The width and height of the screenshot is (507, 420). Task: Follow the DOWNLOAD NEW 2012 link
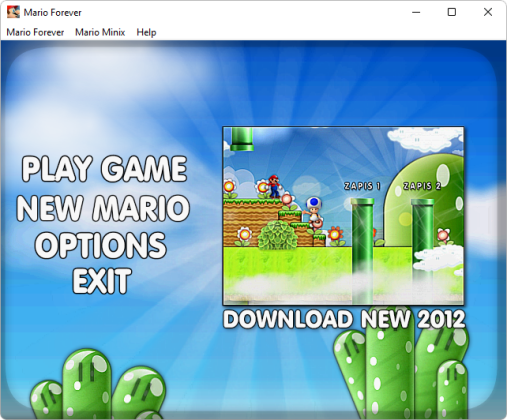[344, 319]
